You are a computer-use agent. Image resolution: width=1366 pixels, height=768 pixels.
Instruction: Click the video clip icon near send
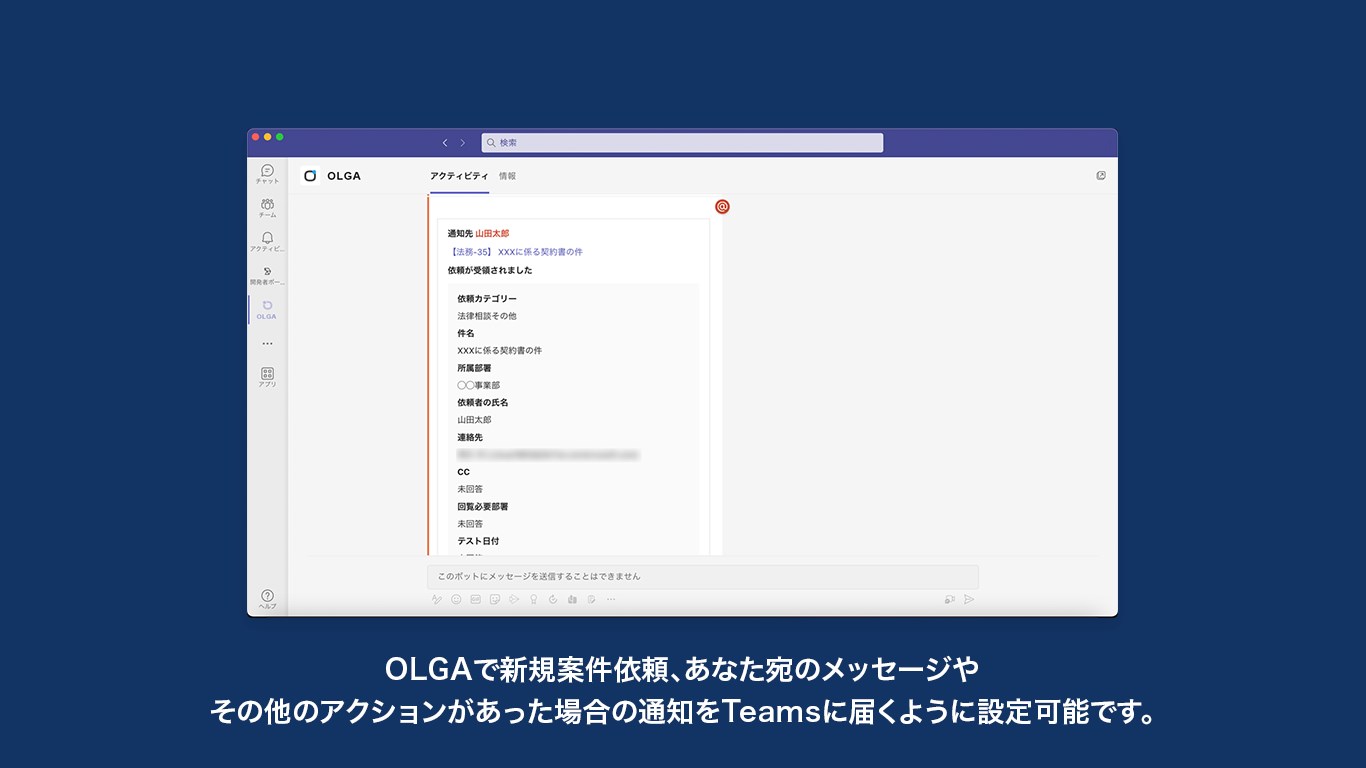point(949,600)
